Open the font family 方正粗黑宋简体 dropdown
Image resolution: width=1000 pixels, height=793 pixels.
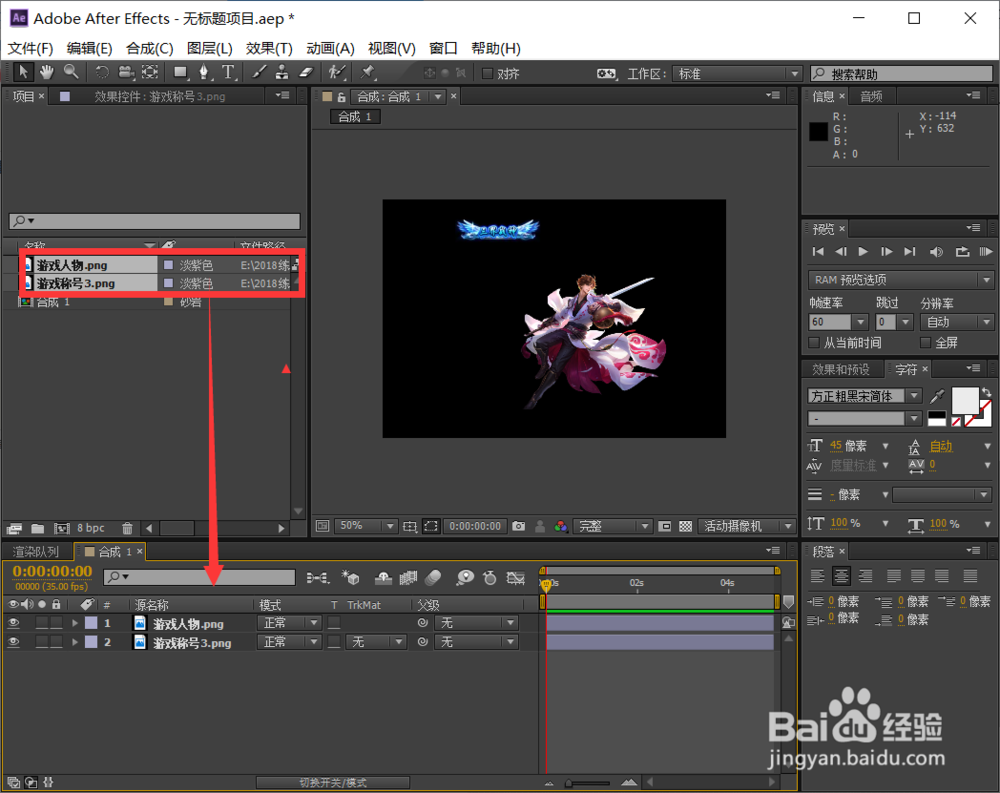coord(864,396)
